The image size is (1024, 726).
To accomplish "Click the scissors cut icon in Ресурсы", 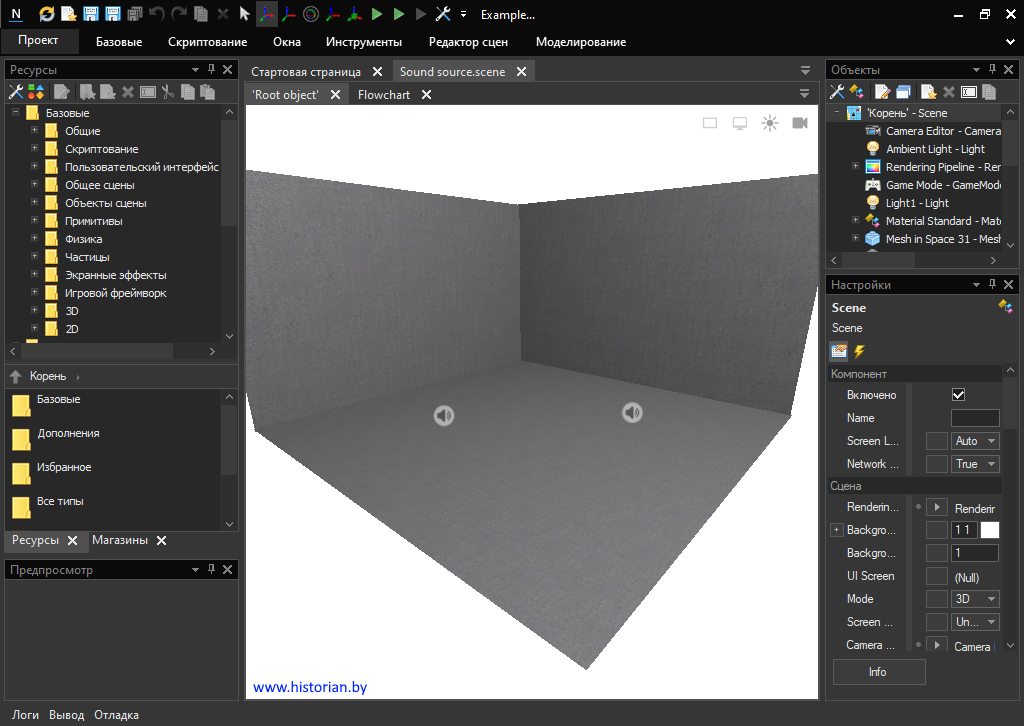I will click(168, 92).
